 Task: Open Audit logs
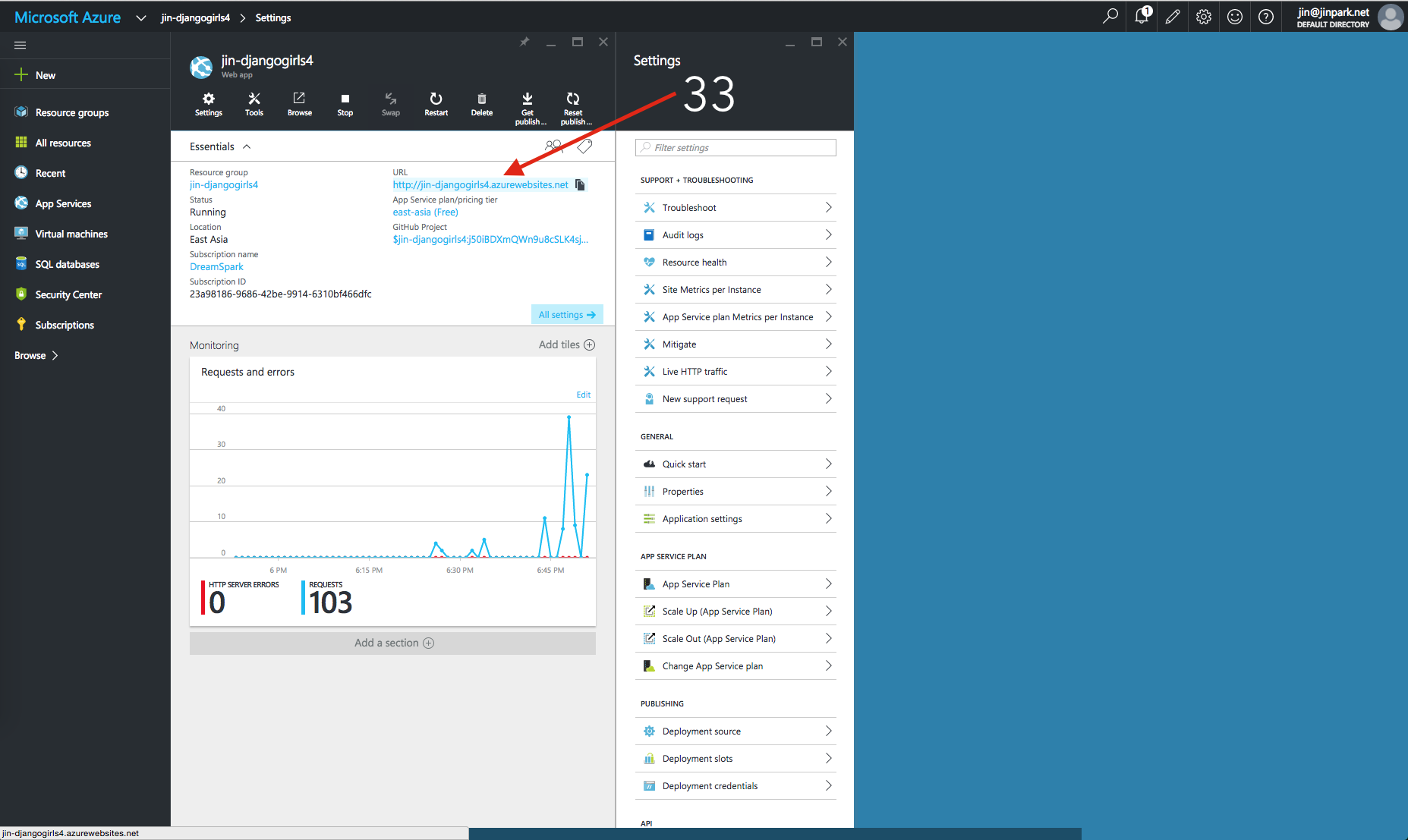(x=735, y=234)
